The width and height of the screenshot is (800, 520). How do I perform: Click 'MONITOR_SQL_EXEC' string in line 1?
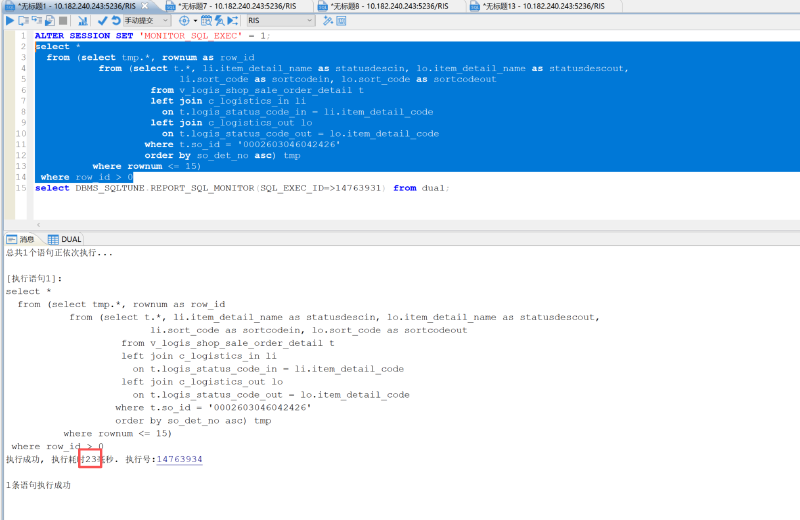pyautogui.click(x=191, y=36)
